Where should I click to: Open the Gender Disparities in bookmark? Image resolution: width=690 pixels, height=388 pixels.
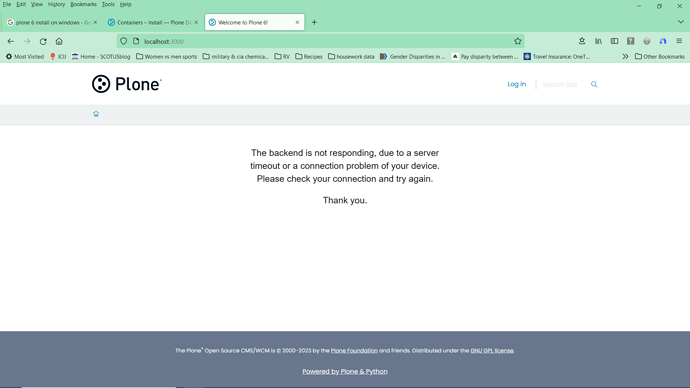[413, 56]
